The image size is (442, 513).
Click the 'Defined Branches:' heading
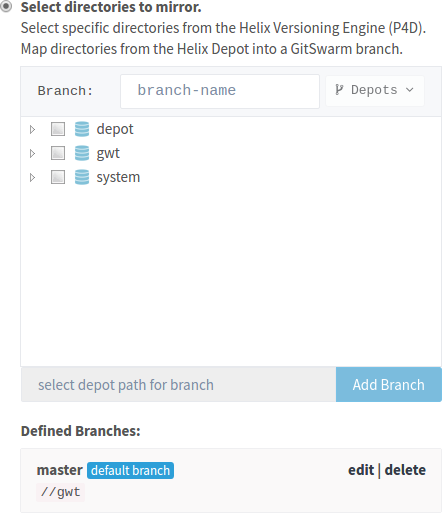pos(81,431)
